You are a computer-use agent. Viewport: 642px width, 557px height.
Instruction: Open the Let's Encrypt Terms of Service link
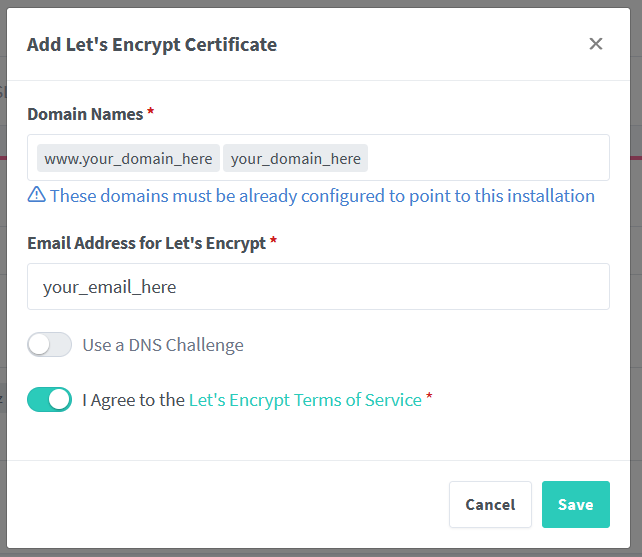coord(305,400)
